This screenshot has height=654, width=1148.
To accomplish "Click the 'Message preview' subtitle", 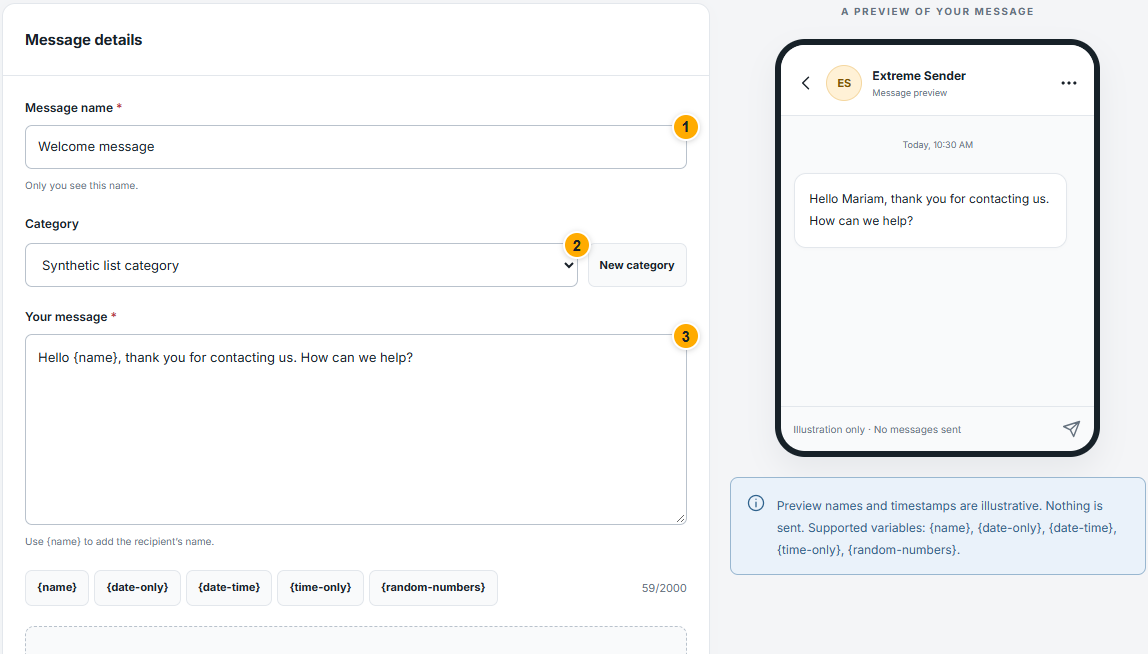I will pos(909,93).
